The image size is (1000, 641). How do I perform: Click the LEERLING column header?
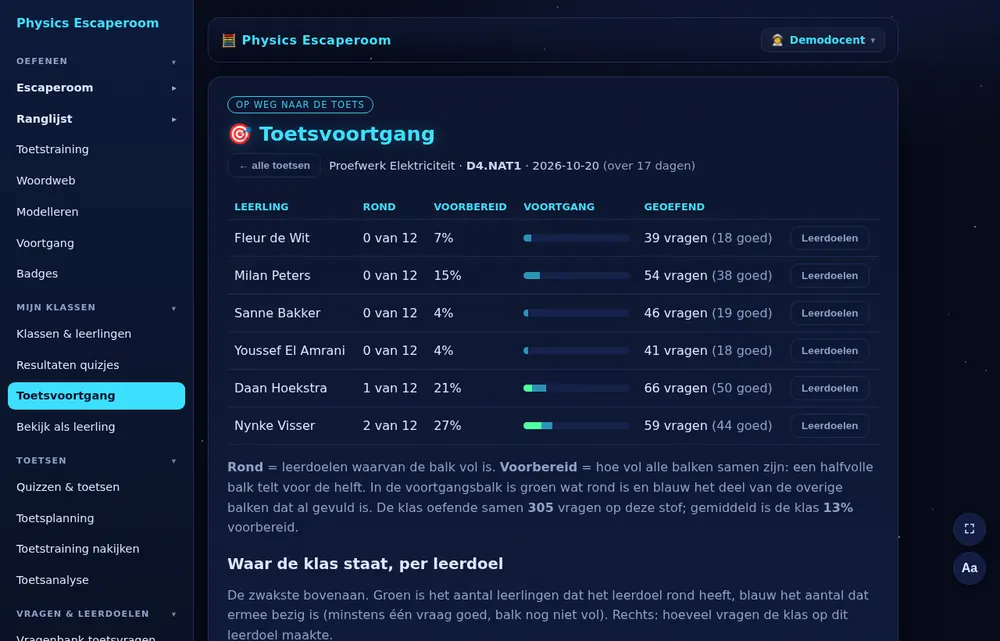tap(261, 207)
